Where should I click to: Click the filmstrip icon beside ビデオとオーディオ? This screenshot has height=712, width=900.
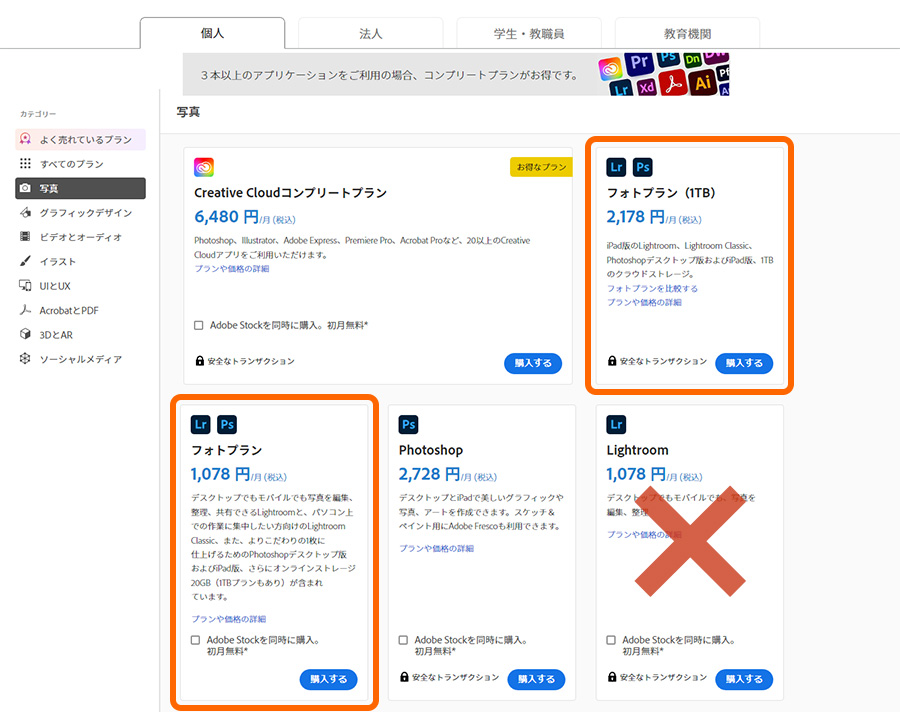(25, 237)
